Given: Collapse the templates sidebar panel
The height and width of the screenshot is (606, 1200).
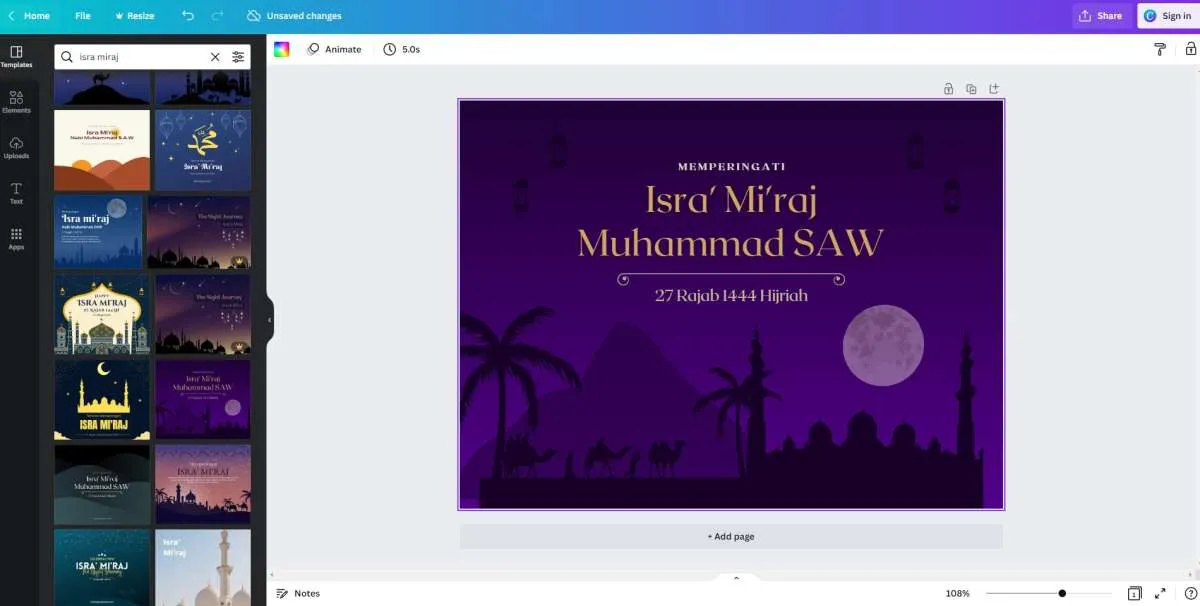Looking at the screenshot, I should click(x=268, y=320).
